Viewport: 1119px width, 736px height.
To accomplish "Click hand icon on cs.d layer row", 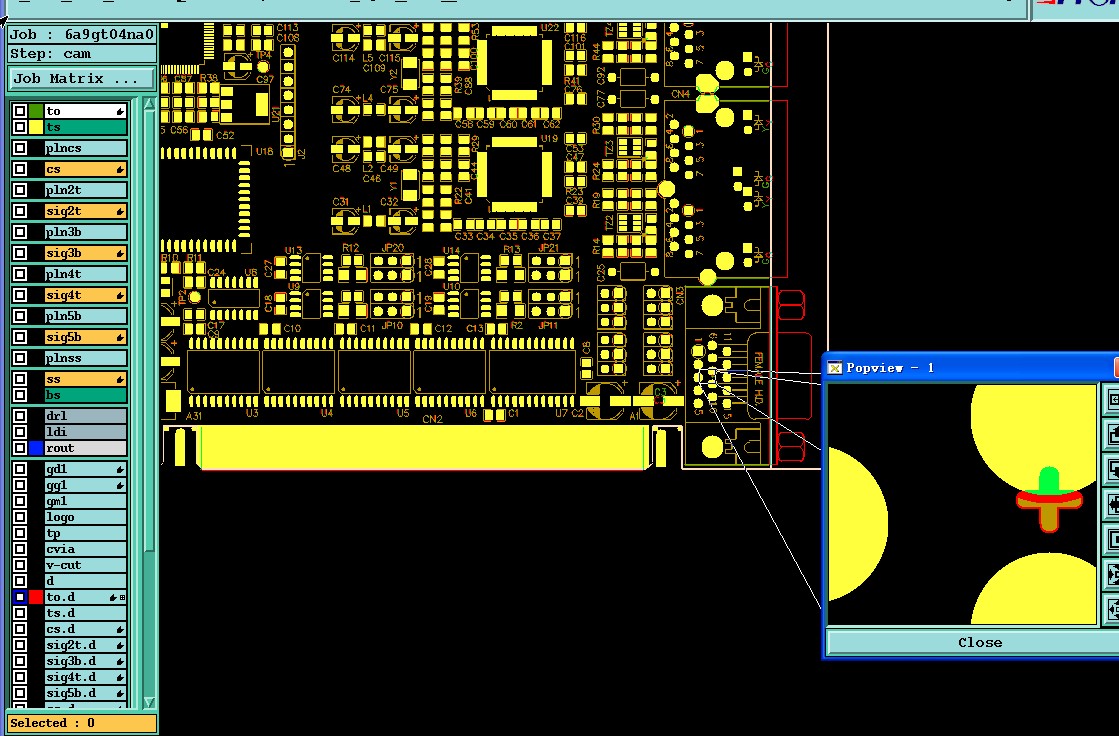I will (x=120, y=630).
